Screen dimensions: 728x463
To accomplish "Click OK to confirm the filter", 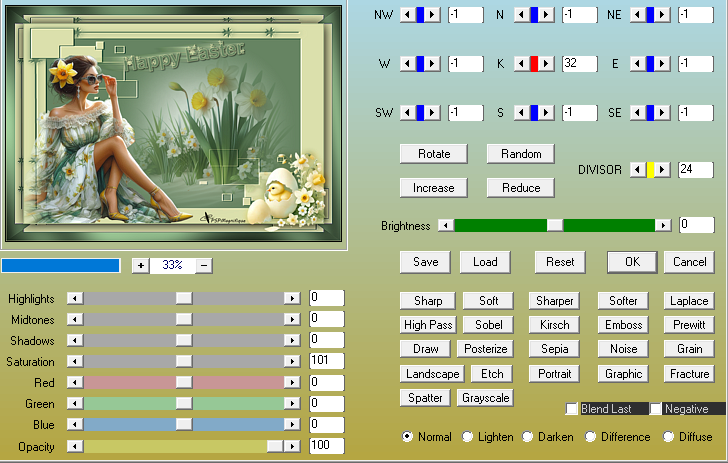I will [x=632, y=262].
